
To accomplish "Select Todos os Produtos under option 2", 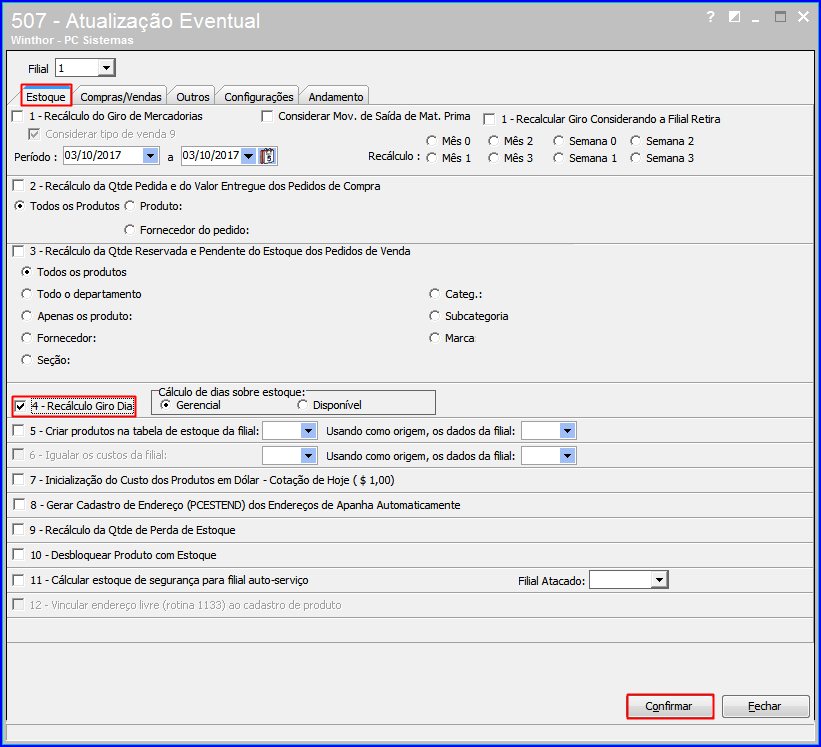I will pyautogui.click(x=19, y=206).
